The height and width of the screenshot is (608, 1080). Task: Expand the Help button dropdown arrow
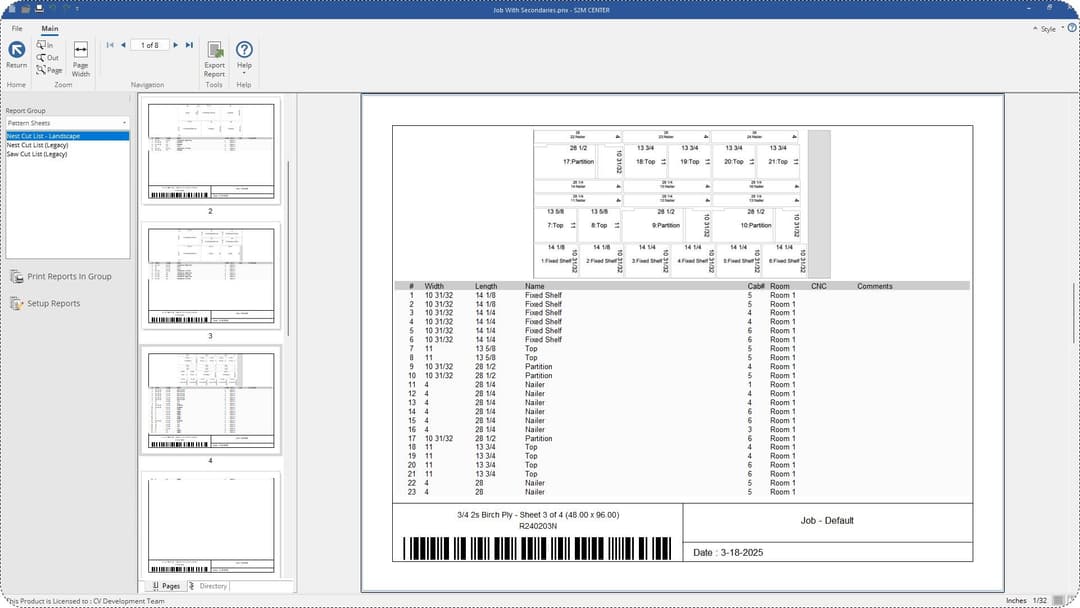(244, 70)
